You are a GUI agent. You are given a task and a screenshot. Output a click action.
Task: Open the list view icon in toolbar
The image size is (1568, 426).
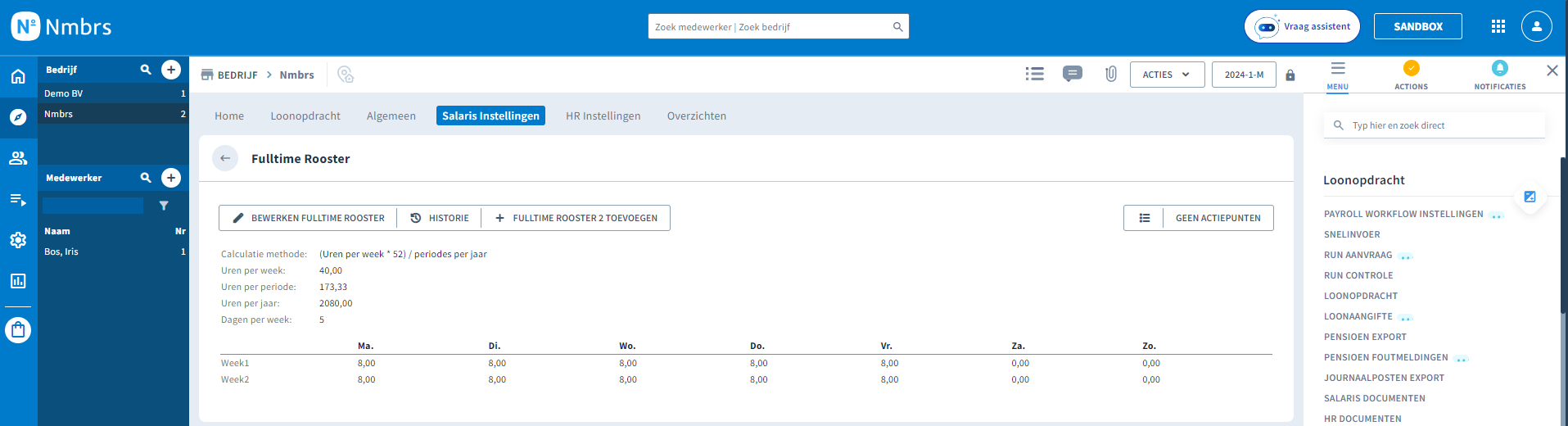[1035, 74]
